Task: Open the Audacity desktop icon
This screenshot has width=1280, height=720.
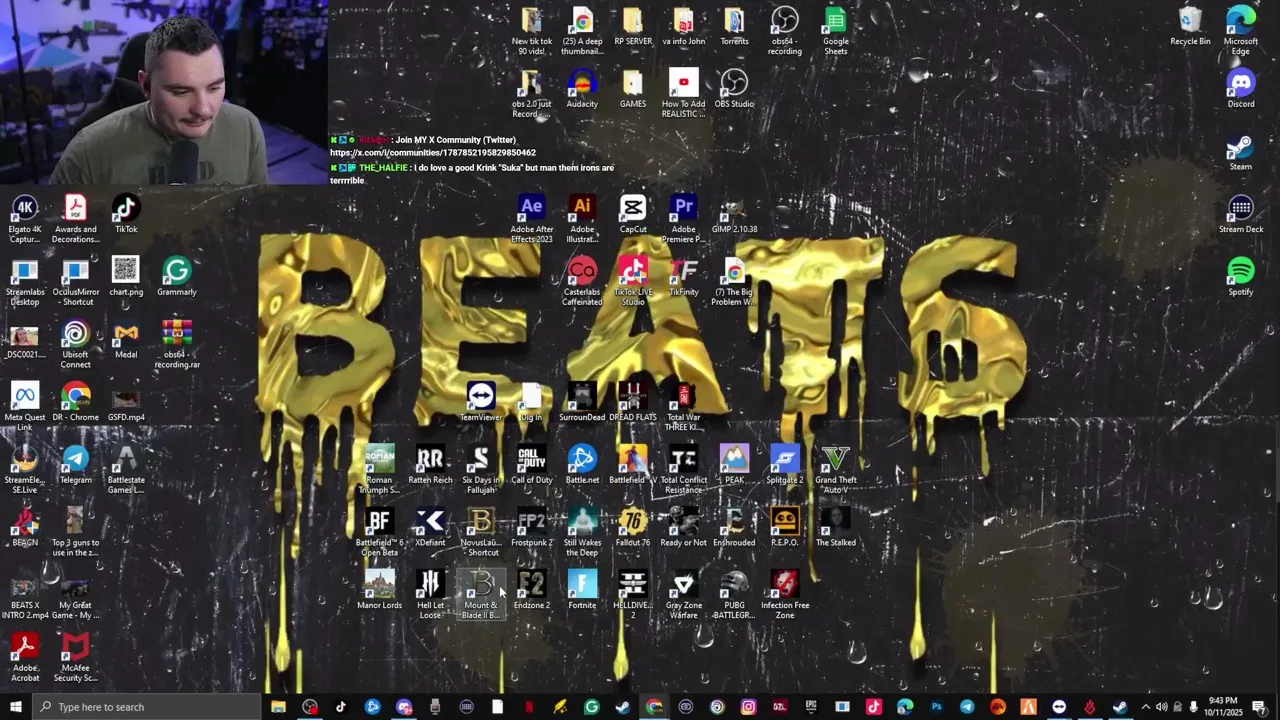Action: 582,88
